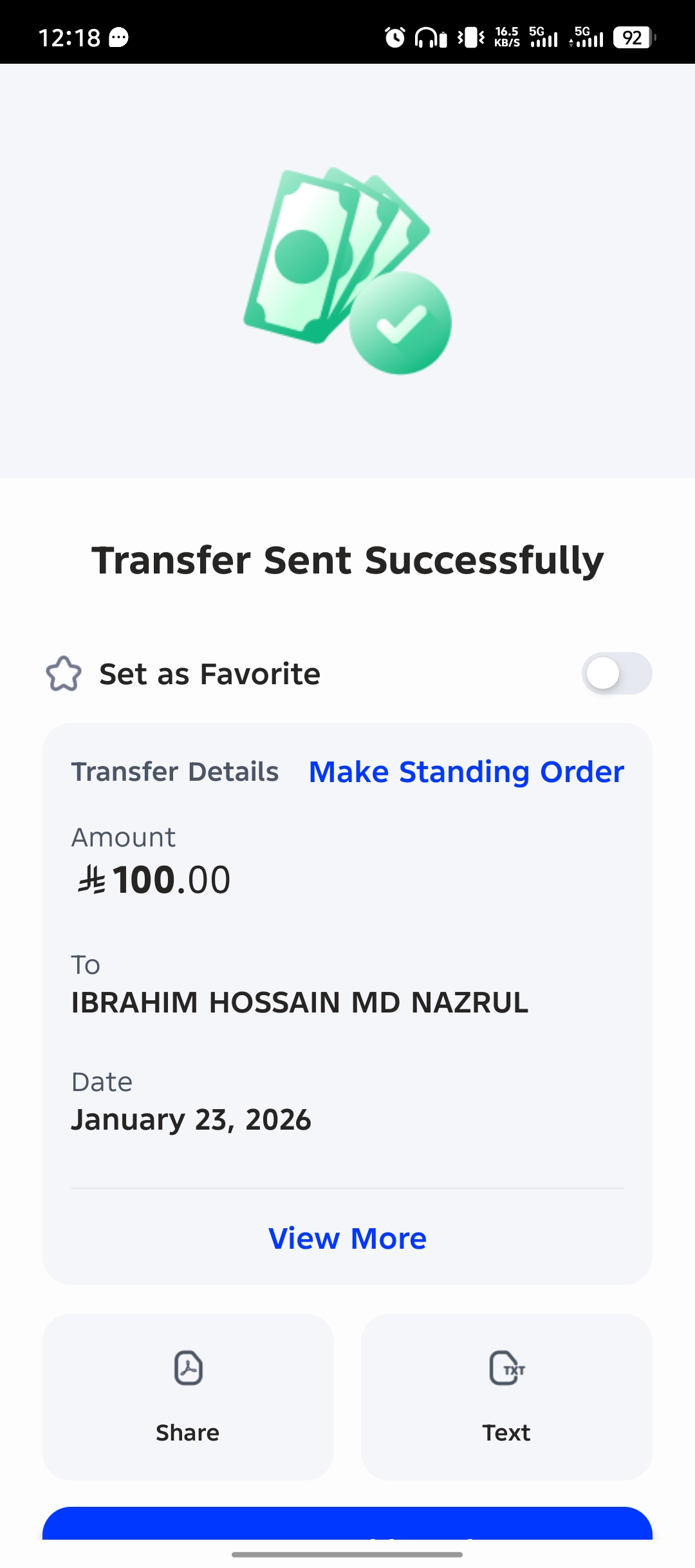Share the receipt using the PDF icon

click(x=188, y=1368)
